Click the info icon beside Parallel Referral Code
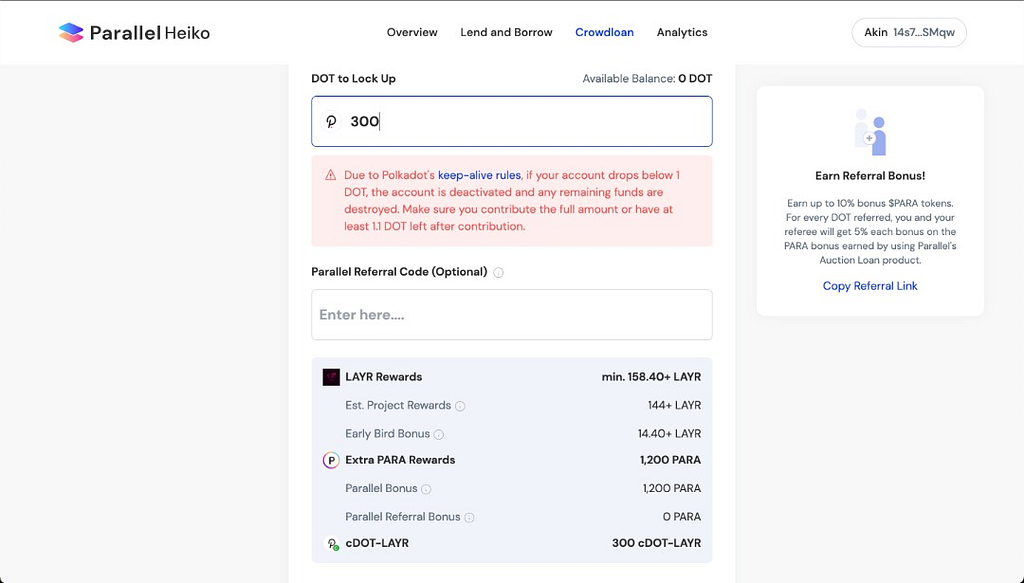This screenshot has height=583, width=1024. coord(498,272)
